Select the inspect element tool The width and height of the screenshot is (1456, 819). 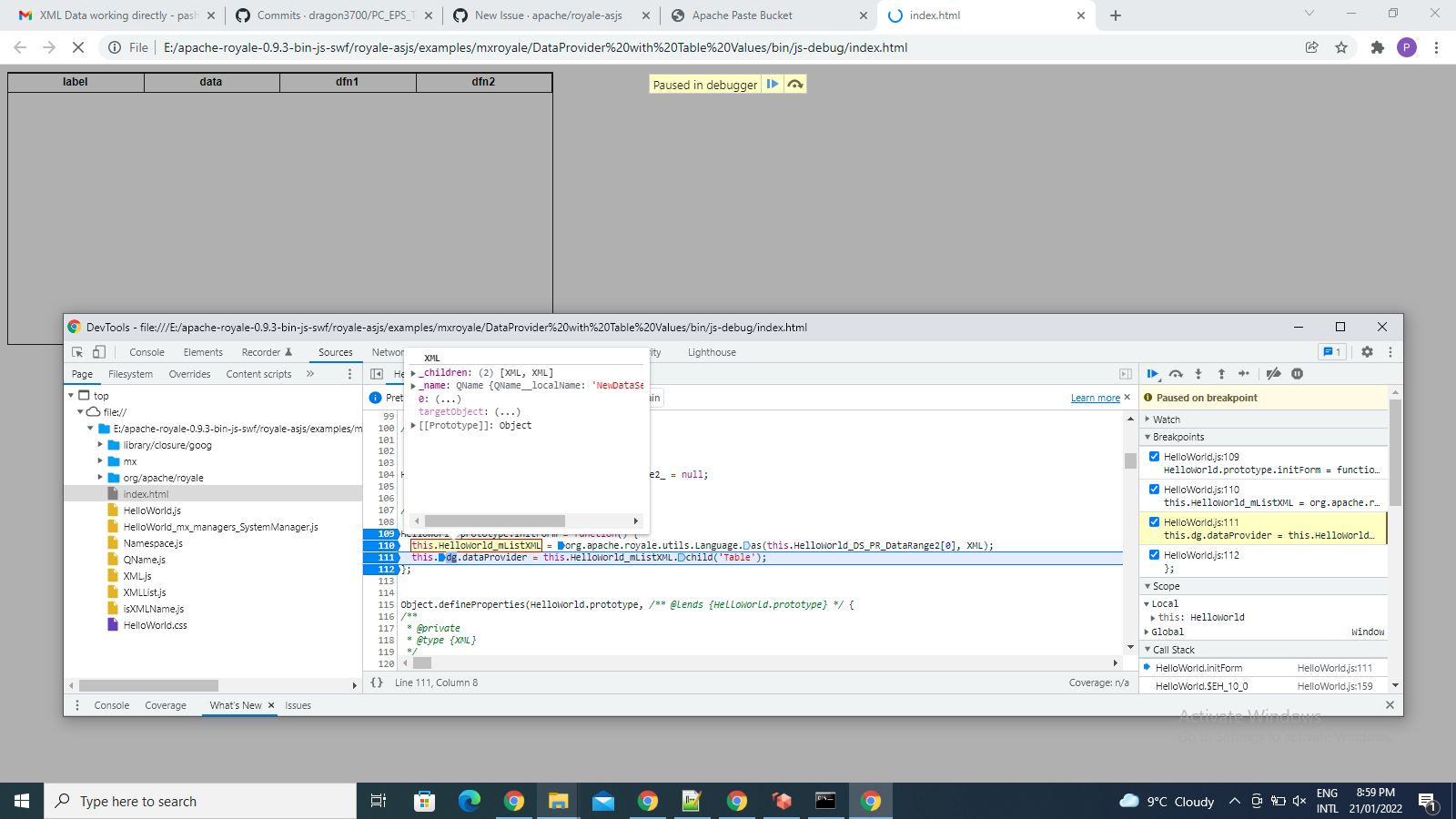click(x=77, y=352)
